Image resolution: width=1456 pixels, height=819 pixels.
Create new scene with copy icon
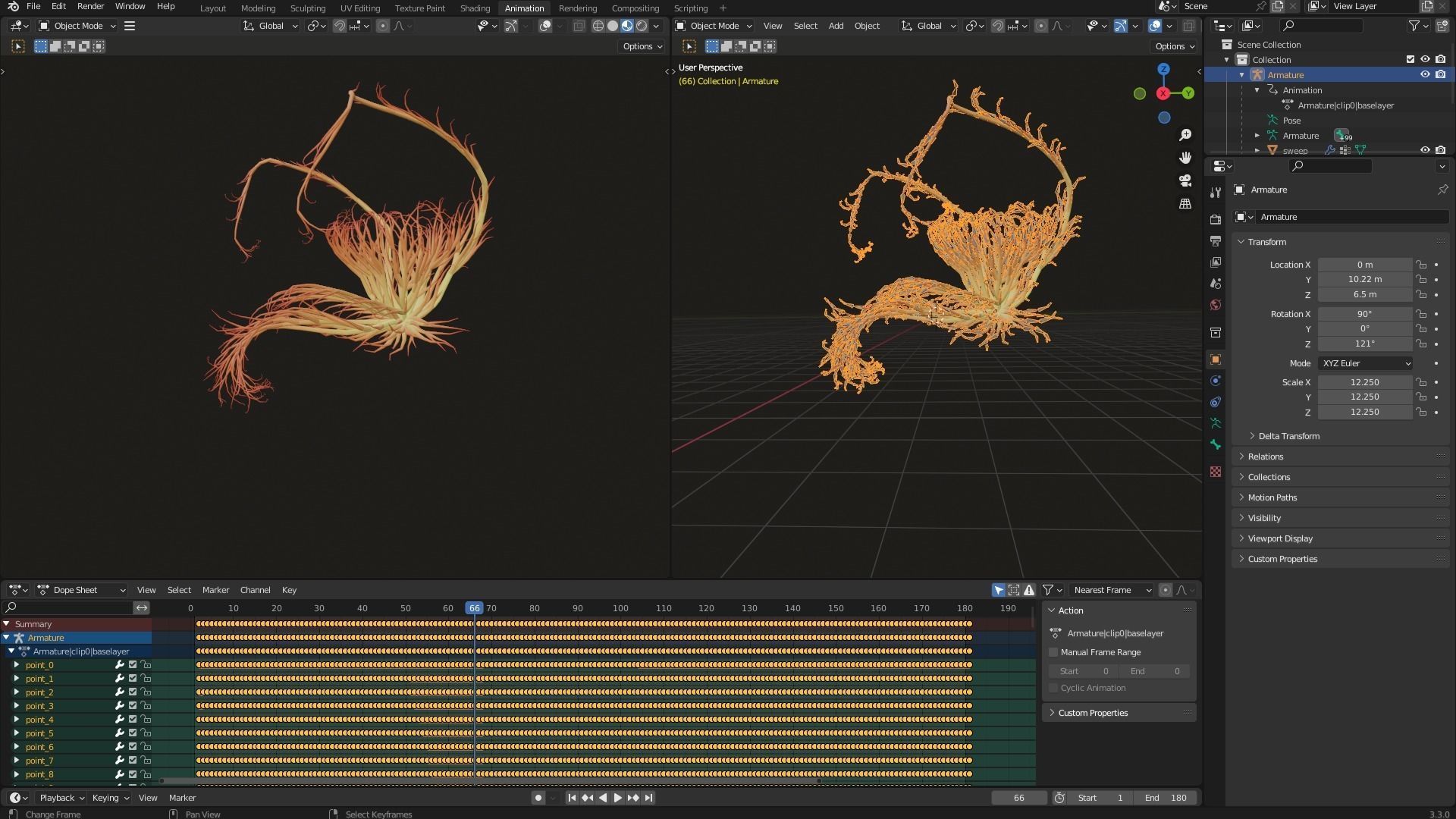pyautogui.click(x=1278, y=6)
